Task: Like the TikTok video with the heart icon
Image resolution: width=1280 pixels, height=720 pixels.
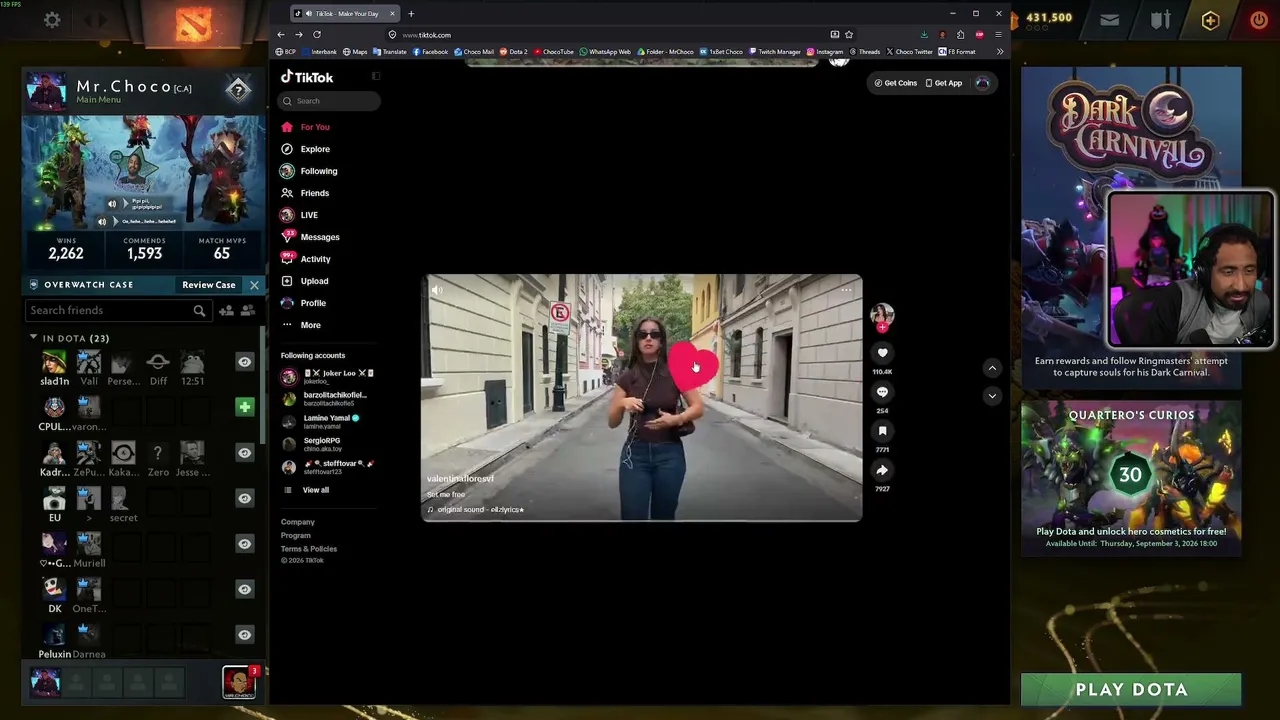Action: pyautogui.click(x=882, y=352)
